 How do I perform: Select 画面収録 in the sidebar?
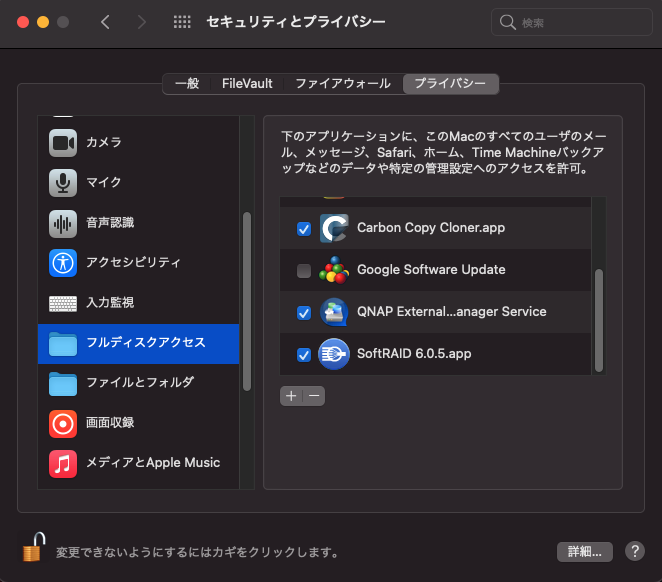[x=138, y=424]
